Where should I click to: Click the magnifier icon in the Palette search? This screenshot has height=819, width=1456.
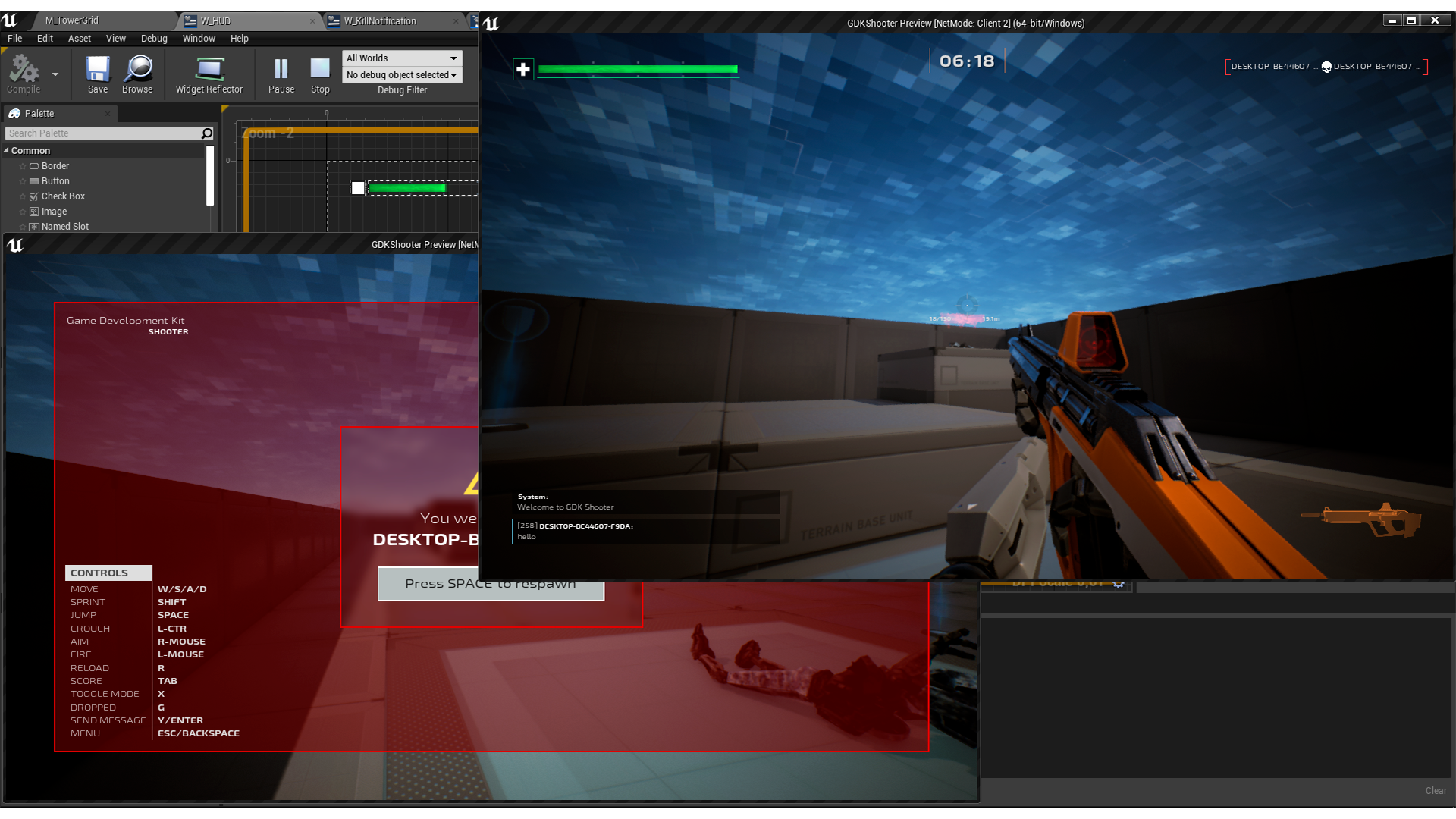205,133
